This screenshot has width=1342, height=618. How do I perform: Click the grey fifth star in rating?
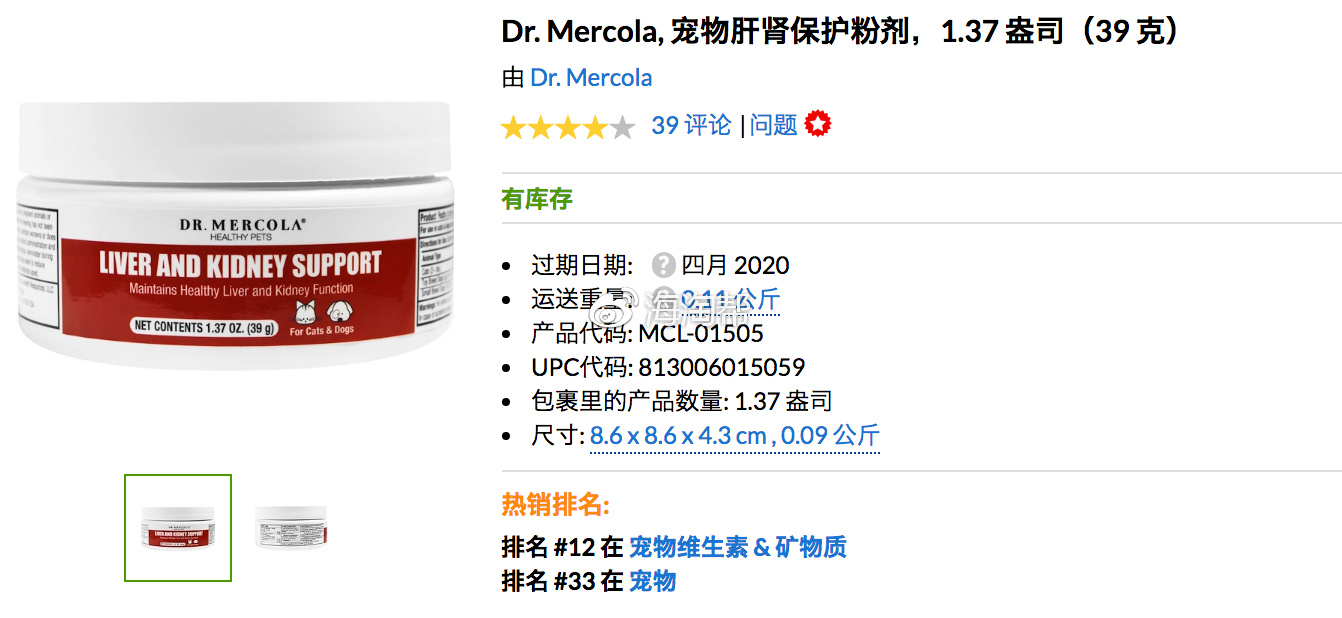click(622, 127)
